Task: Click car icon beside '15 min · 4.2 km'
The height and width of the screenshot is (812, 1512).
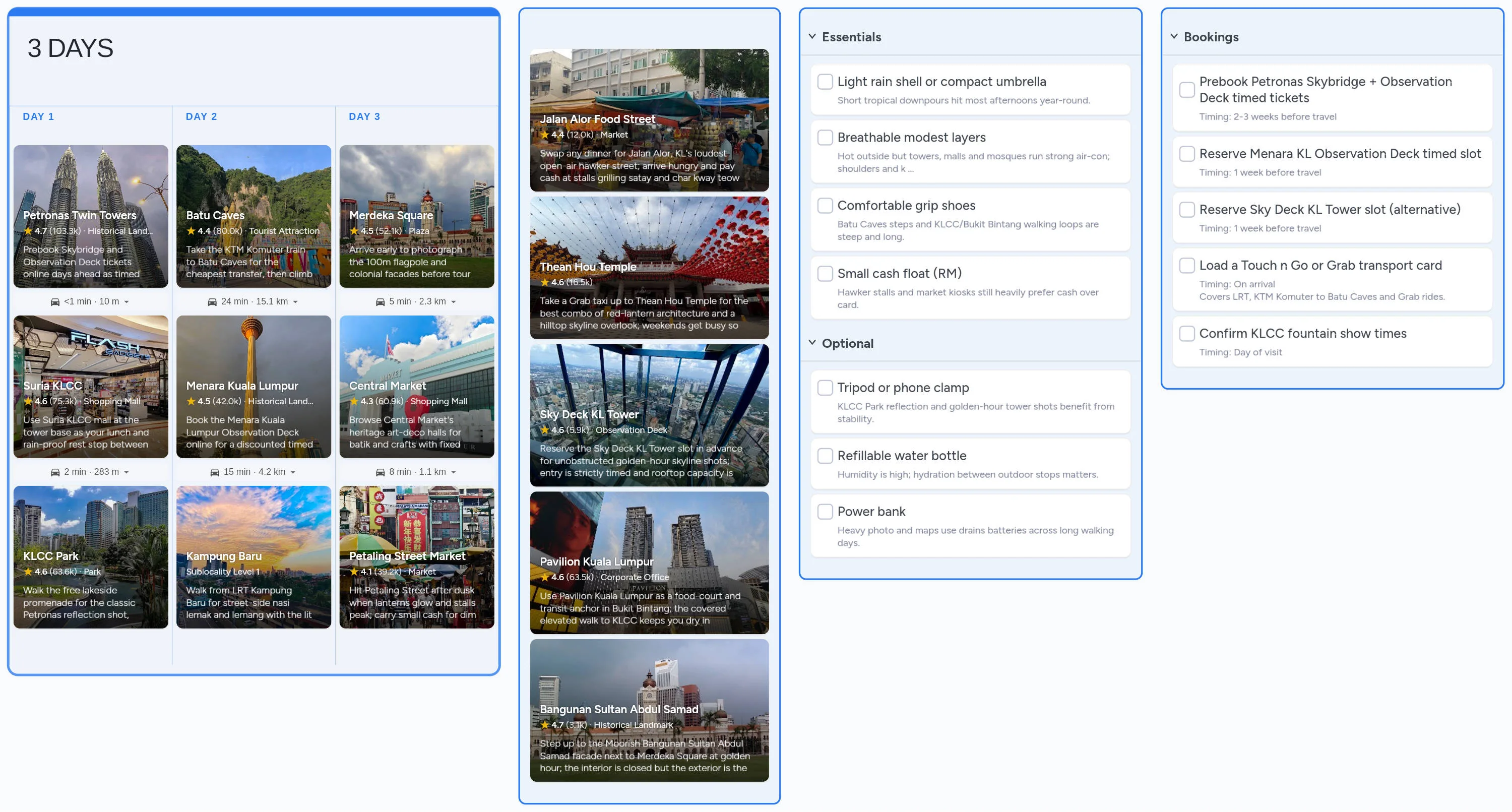Action: (215, 472)
